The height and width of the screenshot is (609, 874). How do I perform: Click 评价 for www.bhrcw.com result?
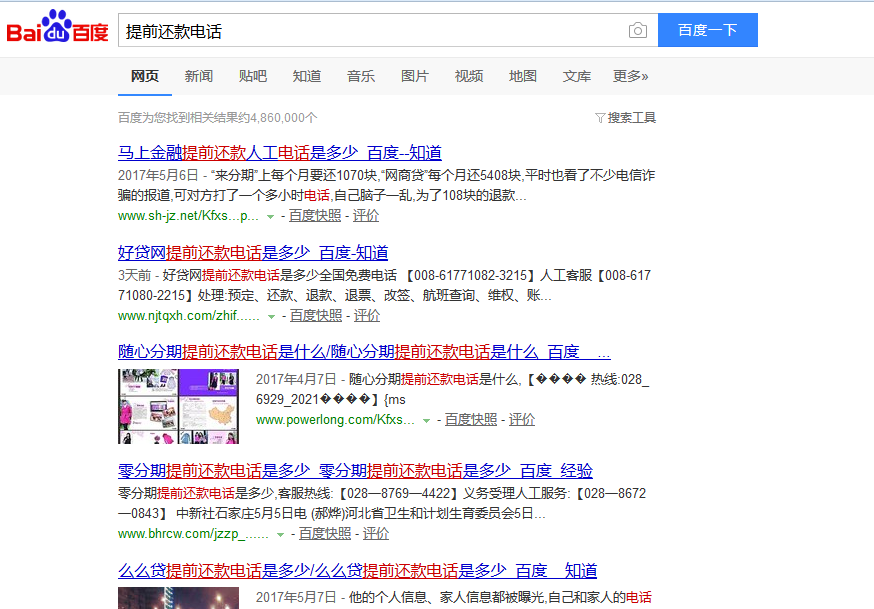tap(376, 534)
